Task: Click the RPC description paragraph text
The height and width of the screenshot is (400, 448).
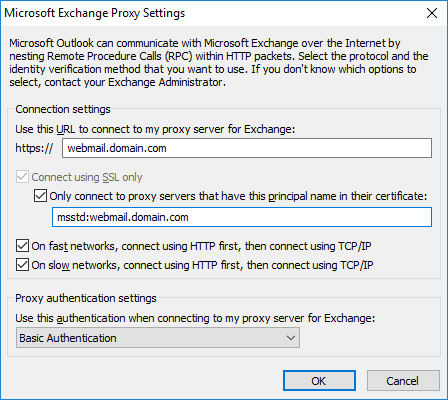Action: tap(219, 62)
